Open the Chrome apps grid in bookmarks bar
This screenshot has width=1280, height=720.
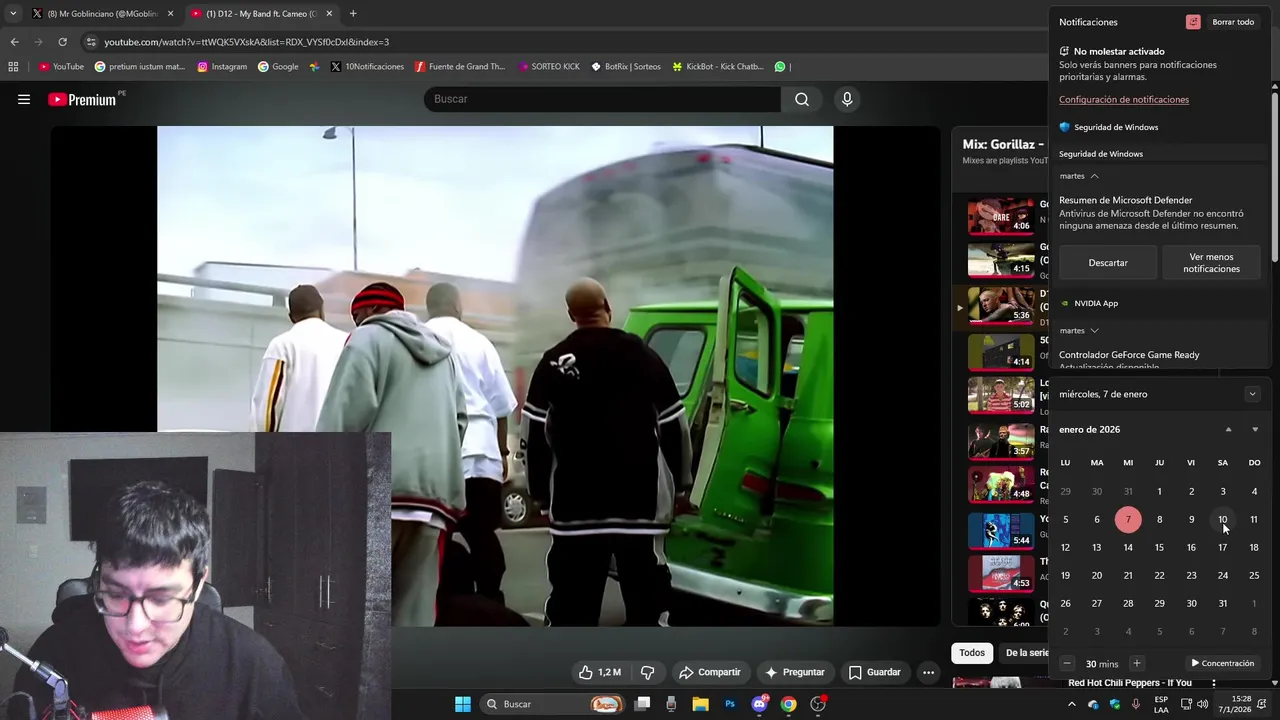click(x=13, y=67)
